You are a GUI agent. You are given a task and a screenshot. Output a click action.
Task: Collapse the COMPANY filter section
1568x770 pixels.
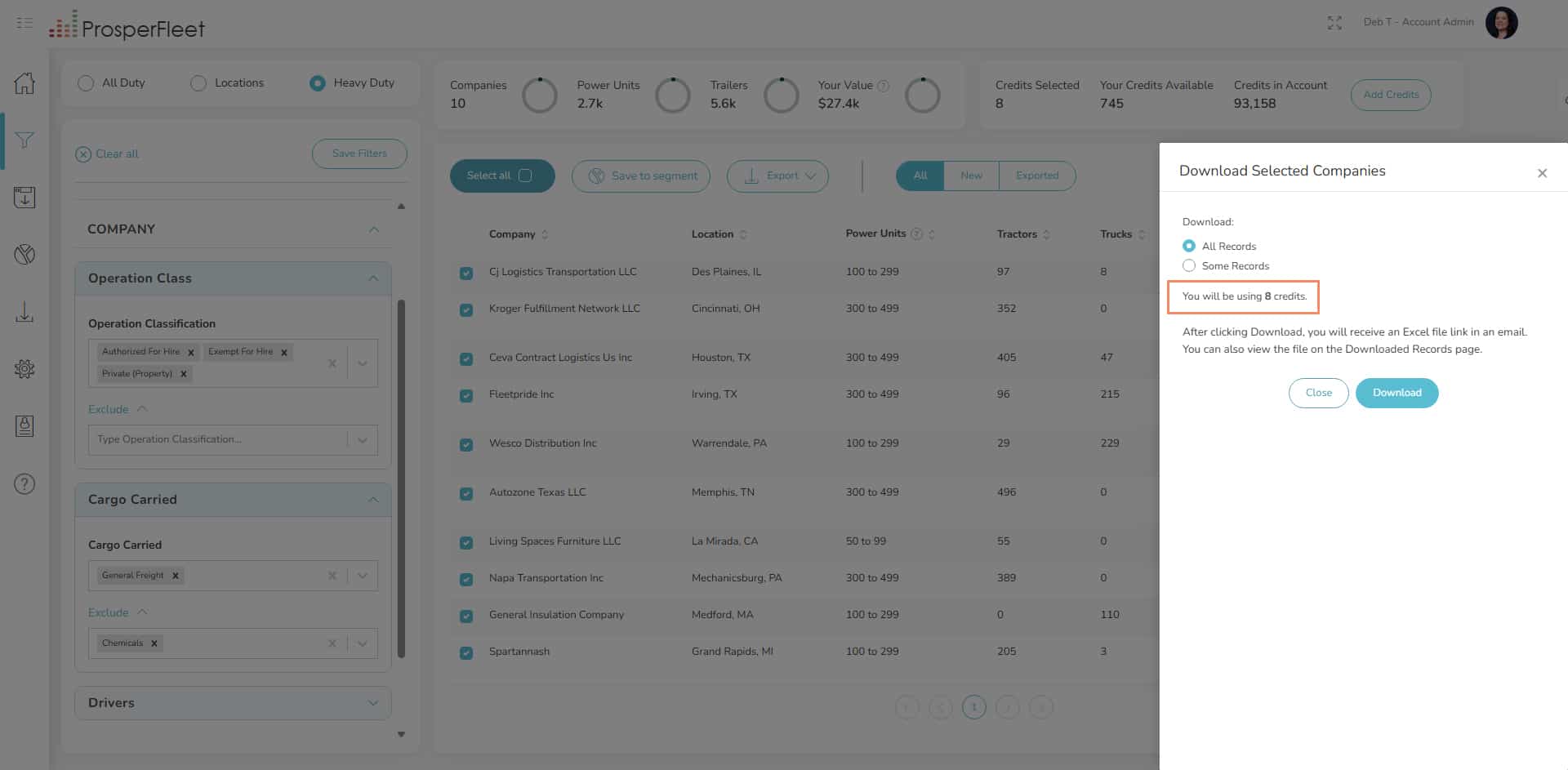(374, 229)
